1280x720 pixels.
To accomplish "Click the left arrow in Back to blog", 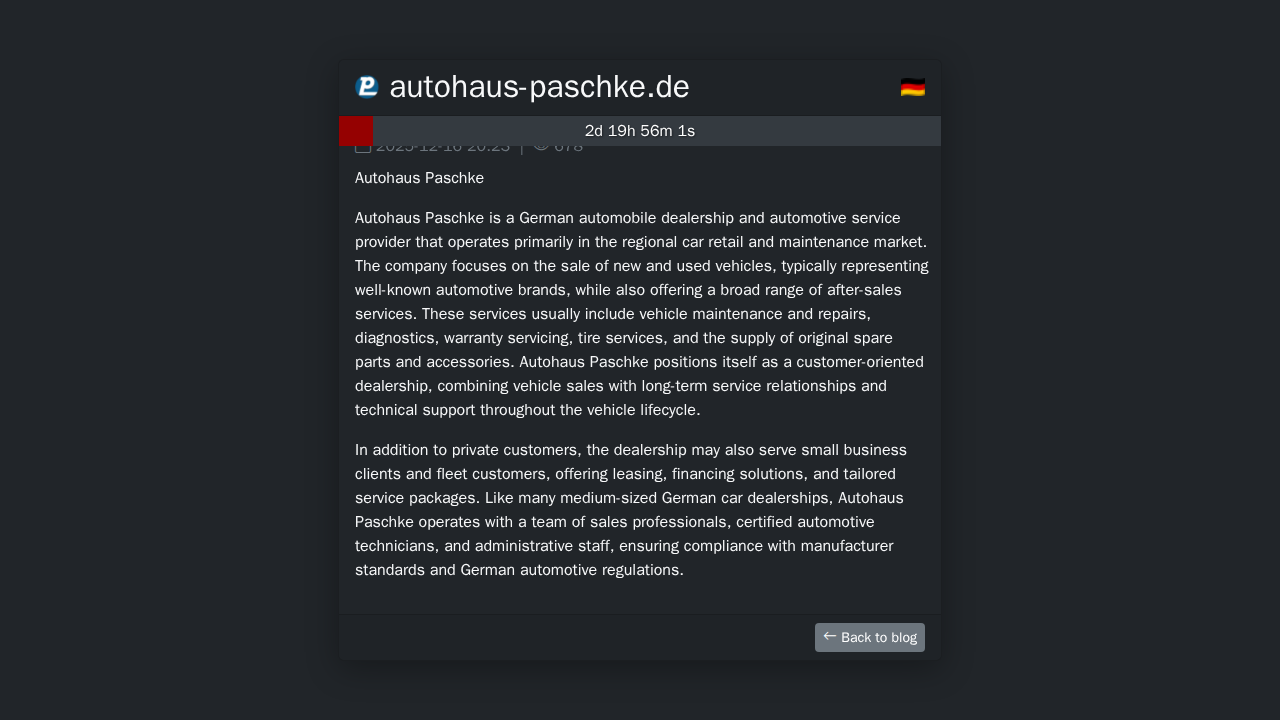I will pos(830,636).
